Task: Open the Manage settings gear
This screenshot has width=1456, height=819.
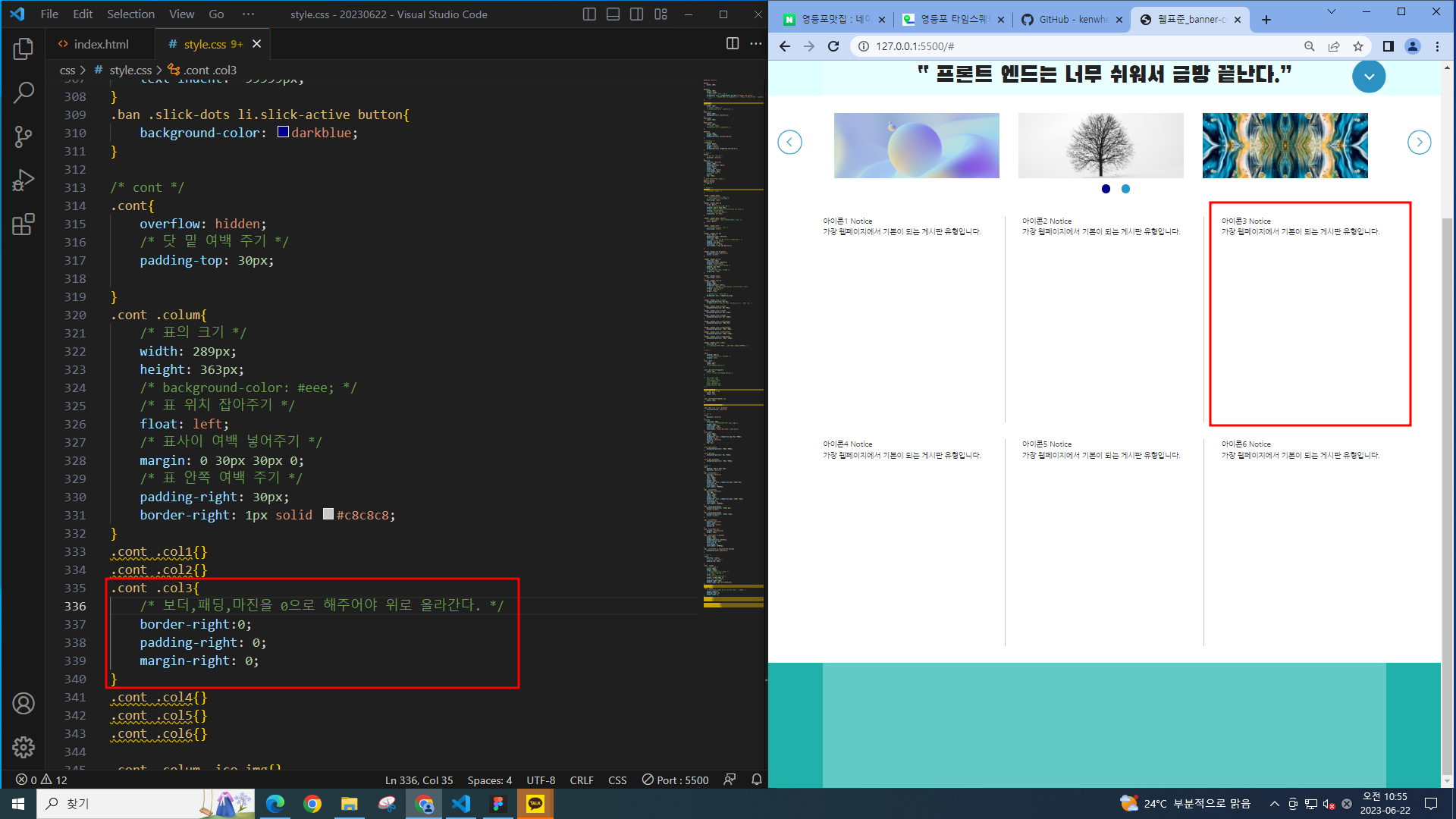Action: tap(24, 747)
